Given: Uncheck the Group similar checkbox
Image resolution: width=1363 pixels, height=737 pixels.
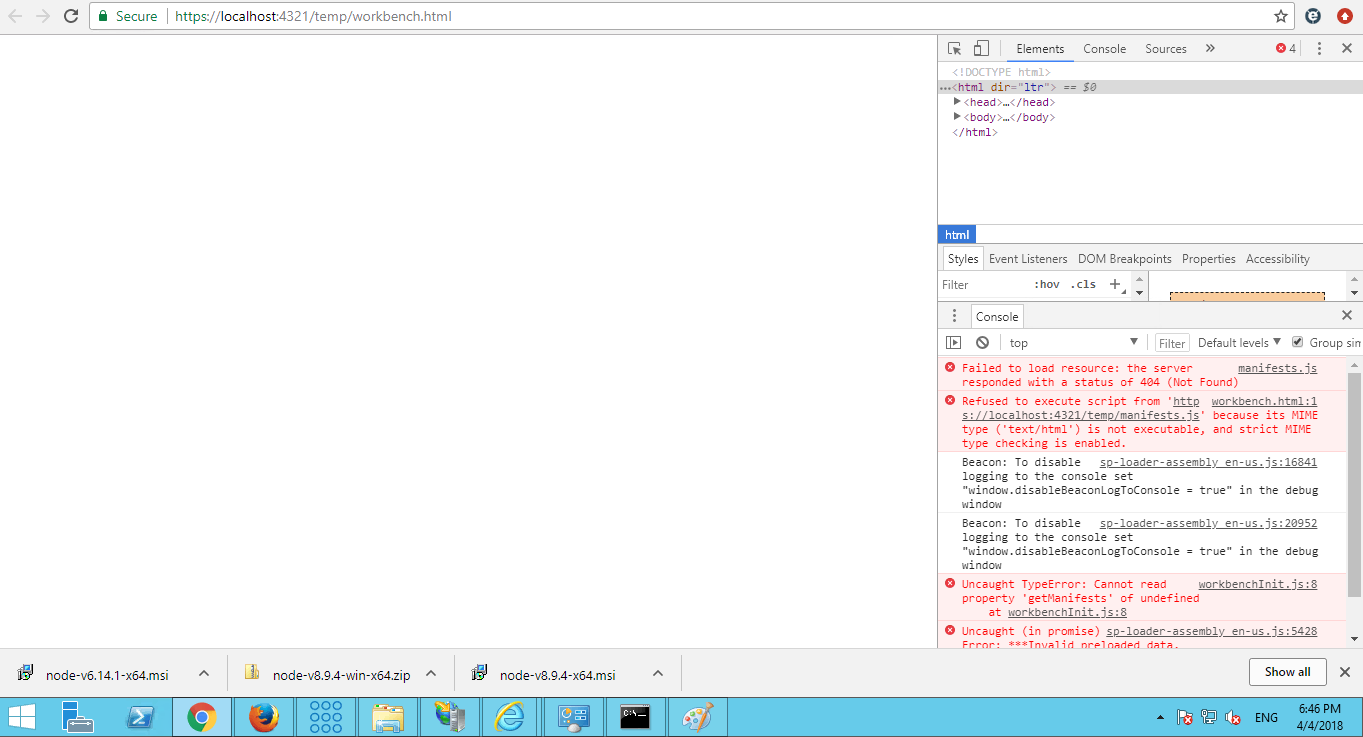Looking at the screenshot, I should point(1297,341).
